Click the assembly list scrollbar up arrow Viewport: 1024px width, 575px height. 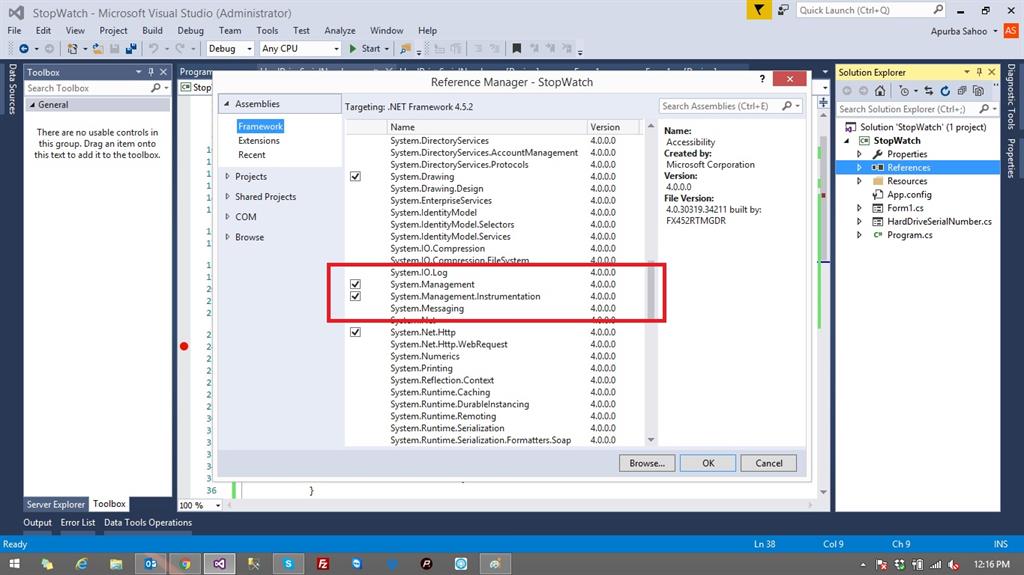(x=650, y=126)
